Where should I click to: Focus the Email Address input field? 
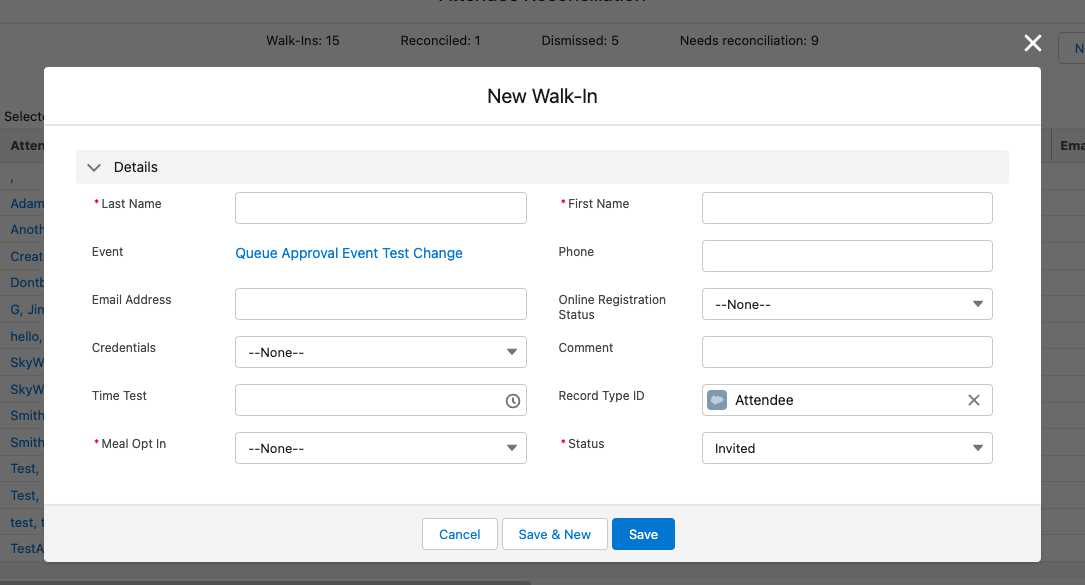380,304
